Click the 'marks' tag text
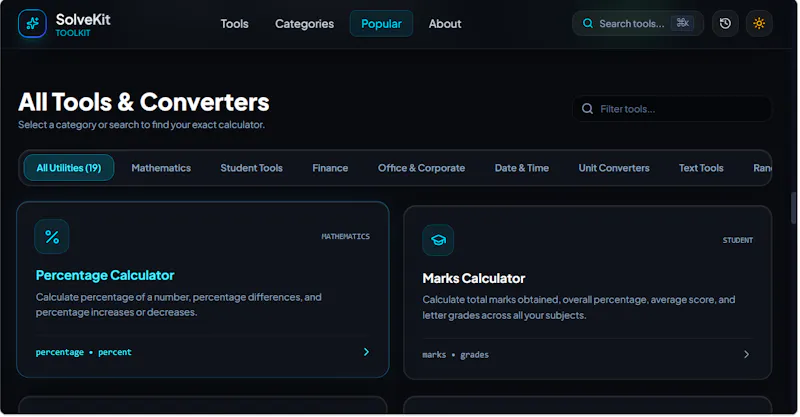The image size is (800, 417). tap(434, 355)
